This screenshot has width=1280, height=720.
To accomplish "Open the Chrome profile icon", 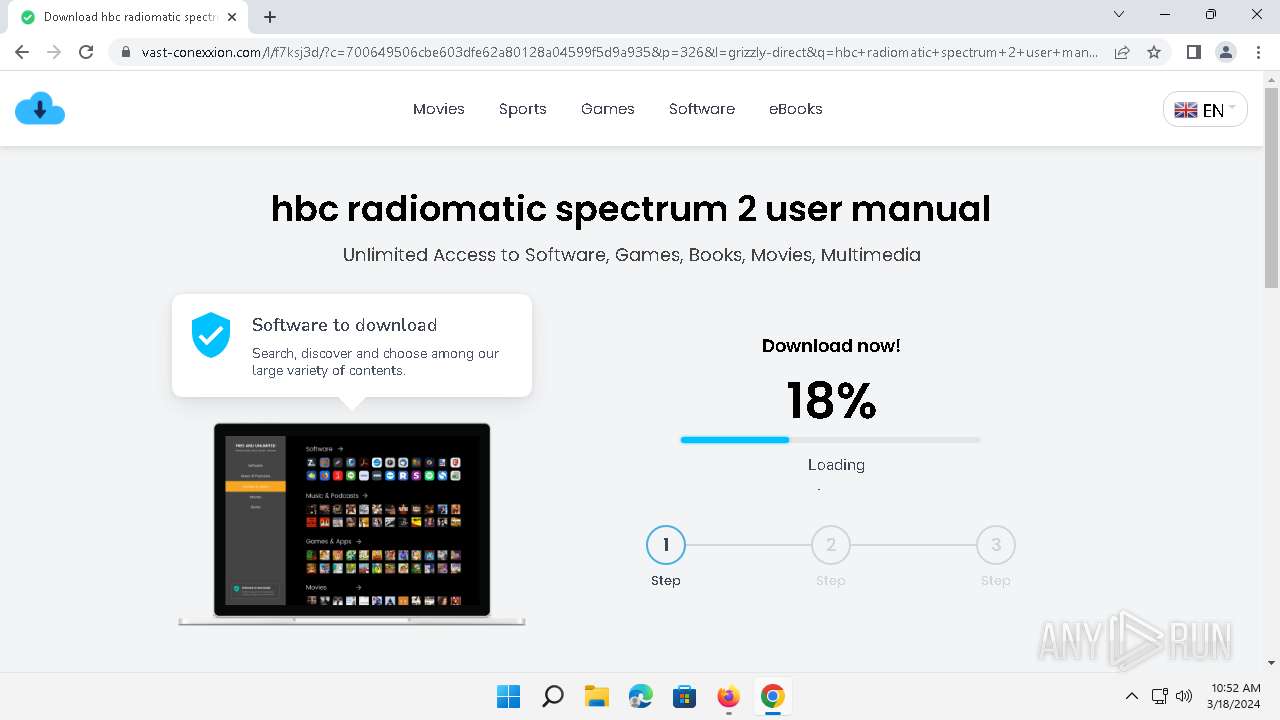I will [1225, 52].
